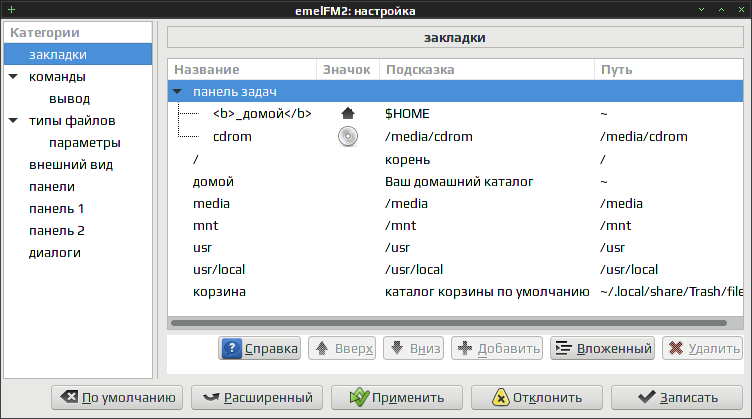
Task: Click the закладки page title bar
Action: pyautogui.click(x=455, y=37)
